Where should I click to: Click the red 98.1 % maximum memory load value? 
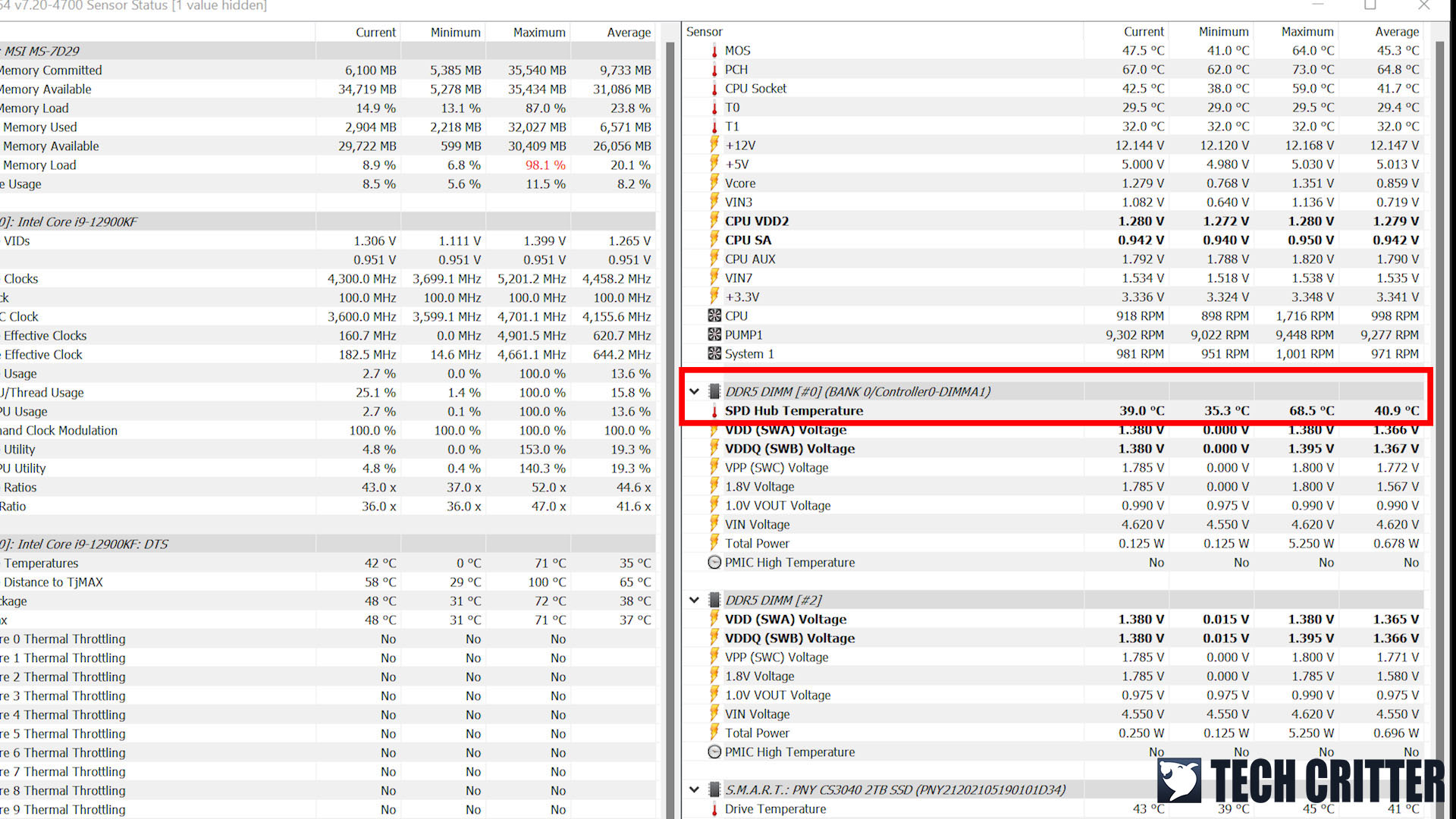click(x=545, y=165)
